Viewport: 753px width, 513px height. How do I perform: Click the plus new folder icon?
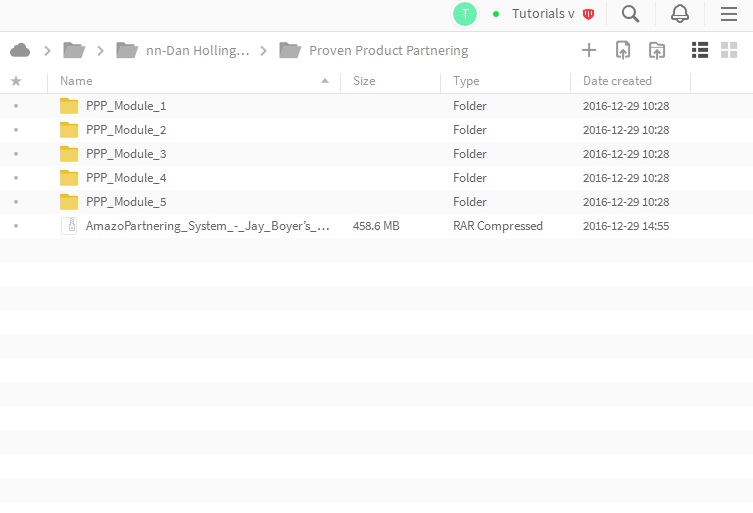coord(589,50)
